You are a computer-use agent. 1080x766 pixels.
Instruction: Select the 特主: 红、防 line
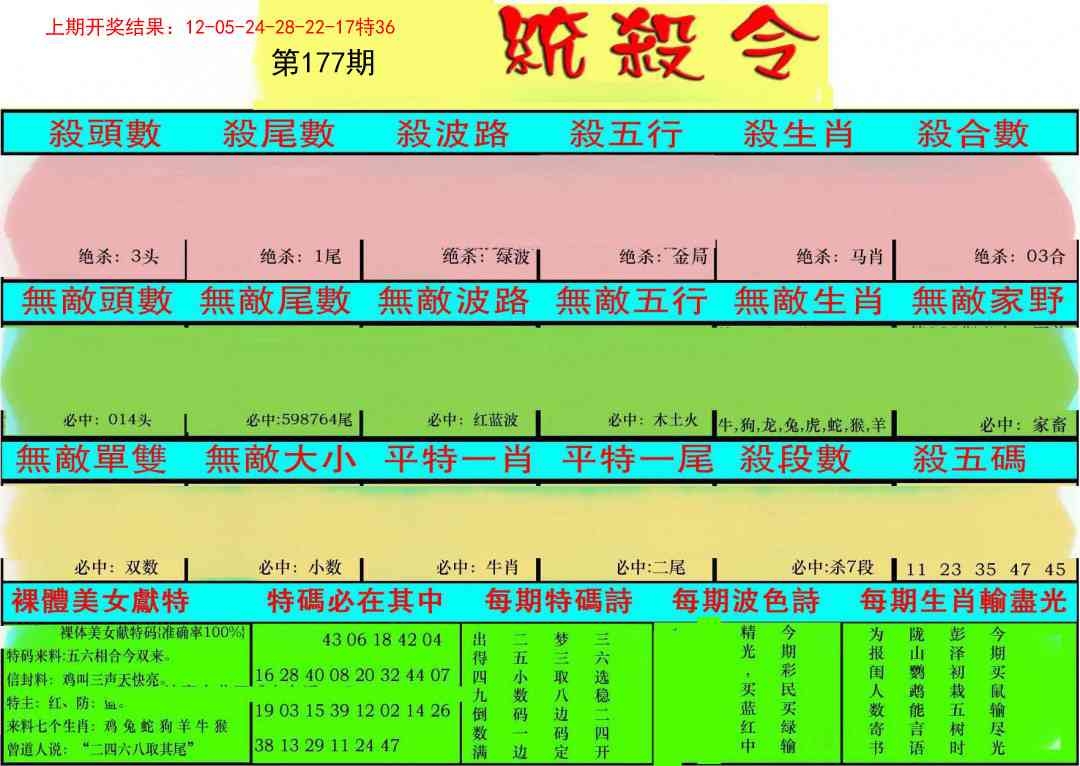click(x=65, y=704)
